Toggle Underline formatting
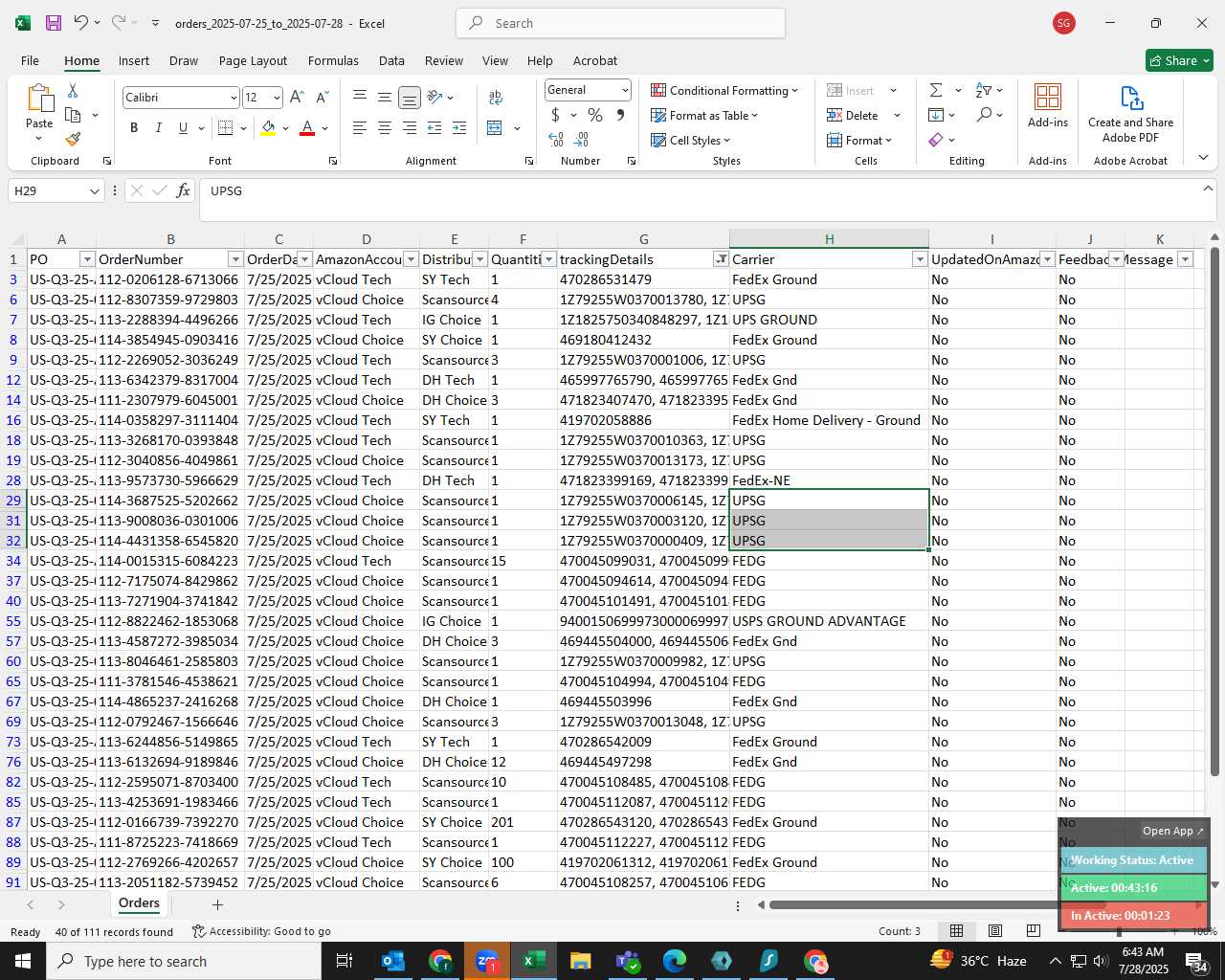Screen dimensions: 1225x980 tap(183, 128)
